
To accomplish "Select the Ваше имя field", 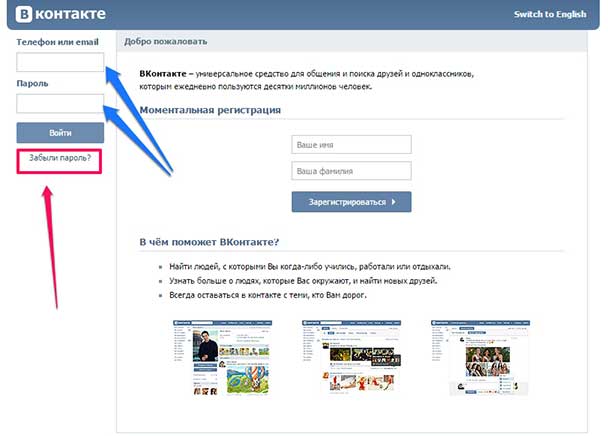I will (351, 145).
